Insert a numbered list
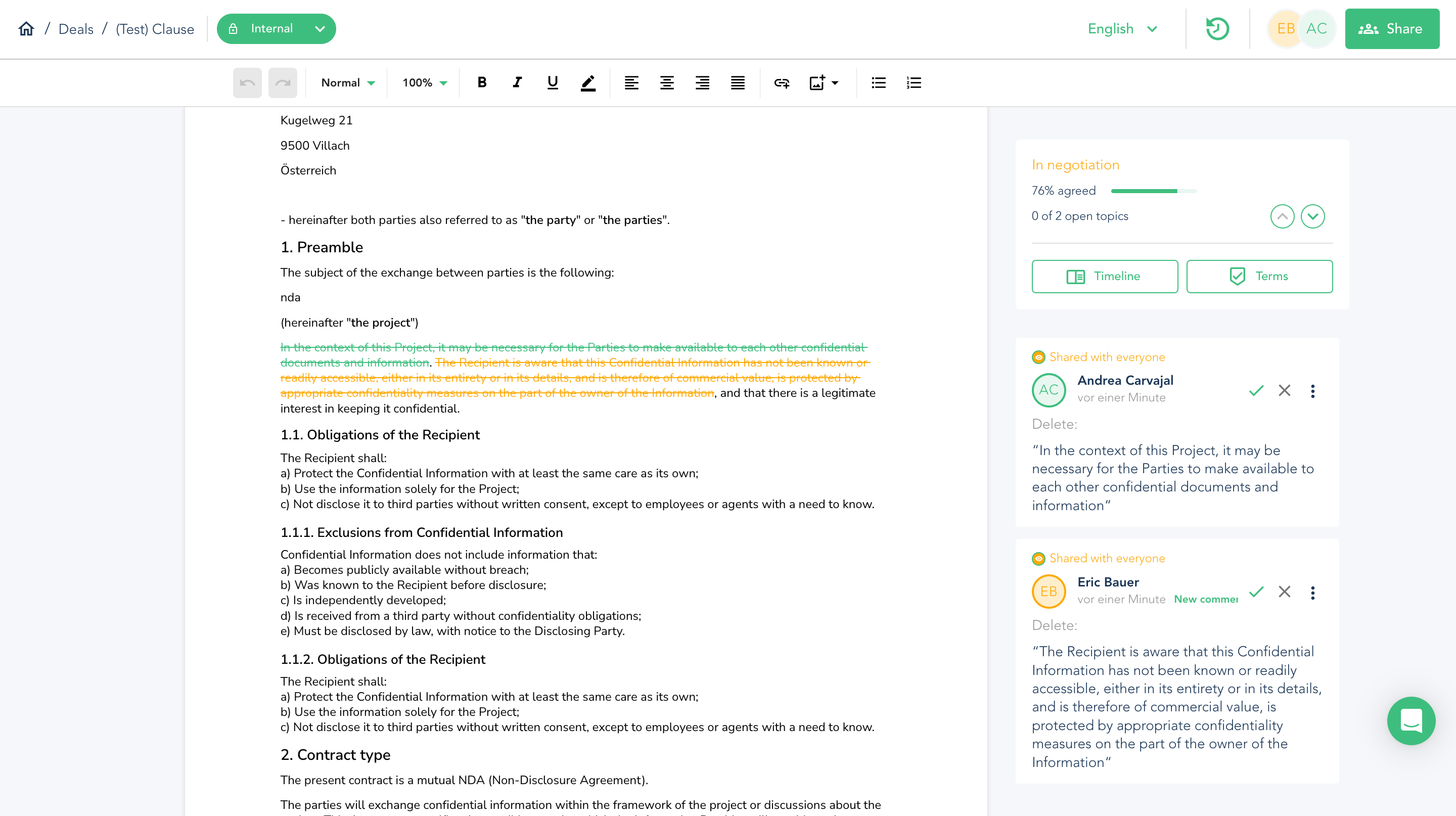The image size is (1456, 816). tap(914, 83)
